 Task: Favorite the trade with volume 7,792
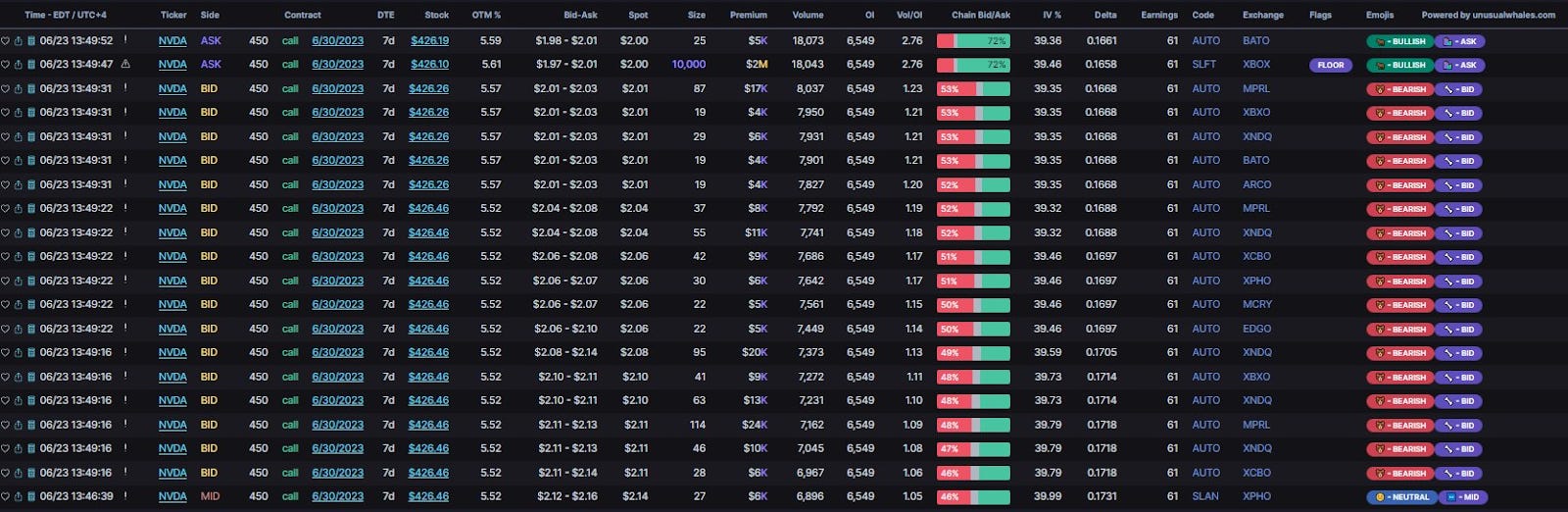(5, 209)
